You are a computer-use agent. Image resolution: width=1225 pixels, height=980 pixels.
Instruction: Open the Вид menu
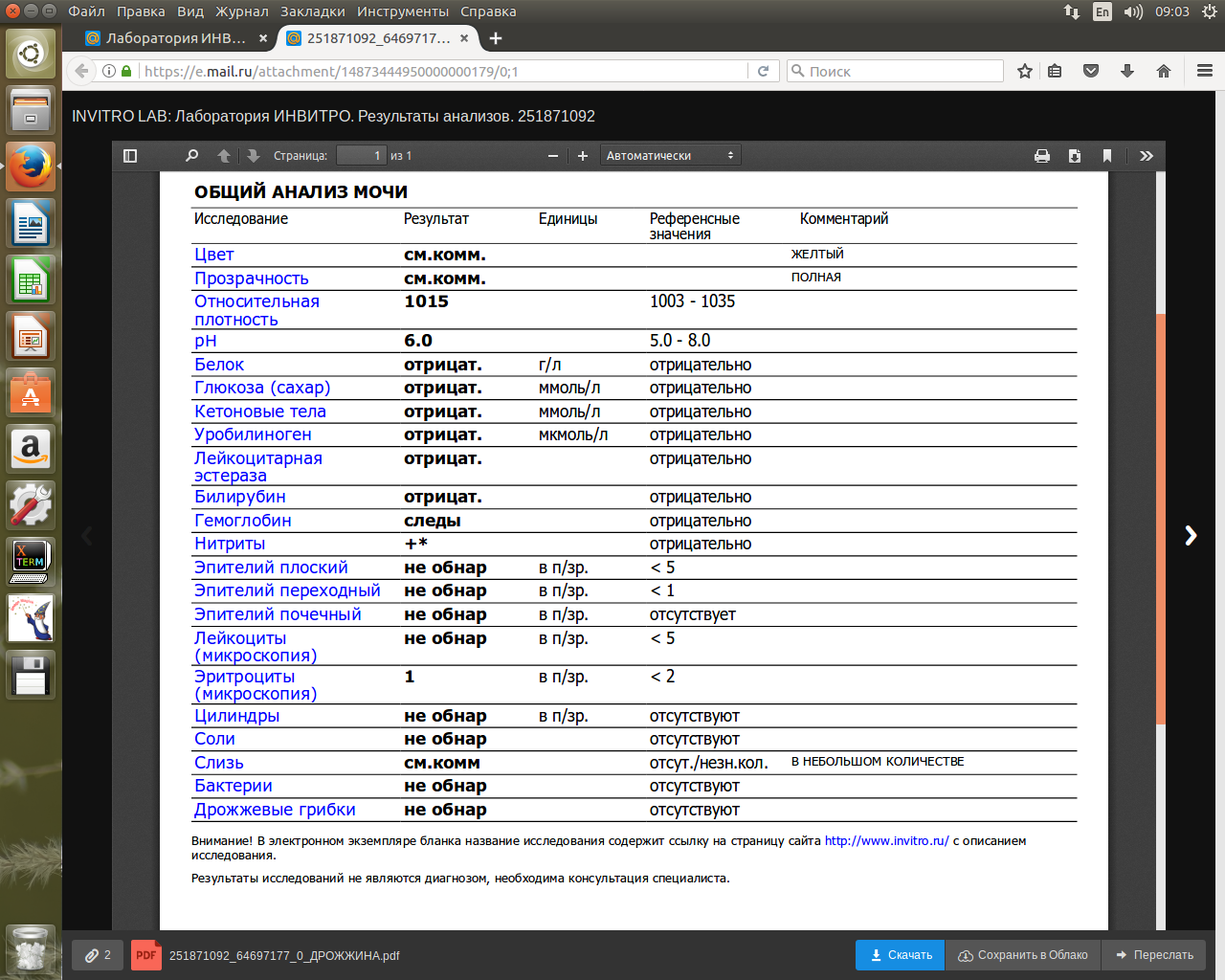(190, 11)
